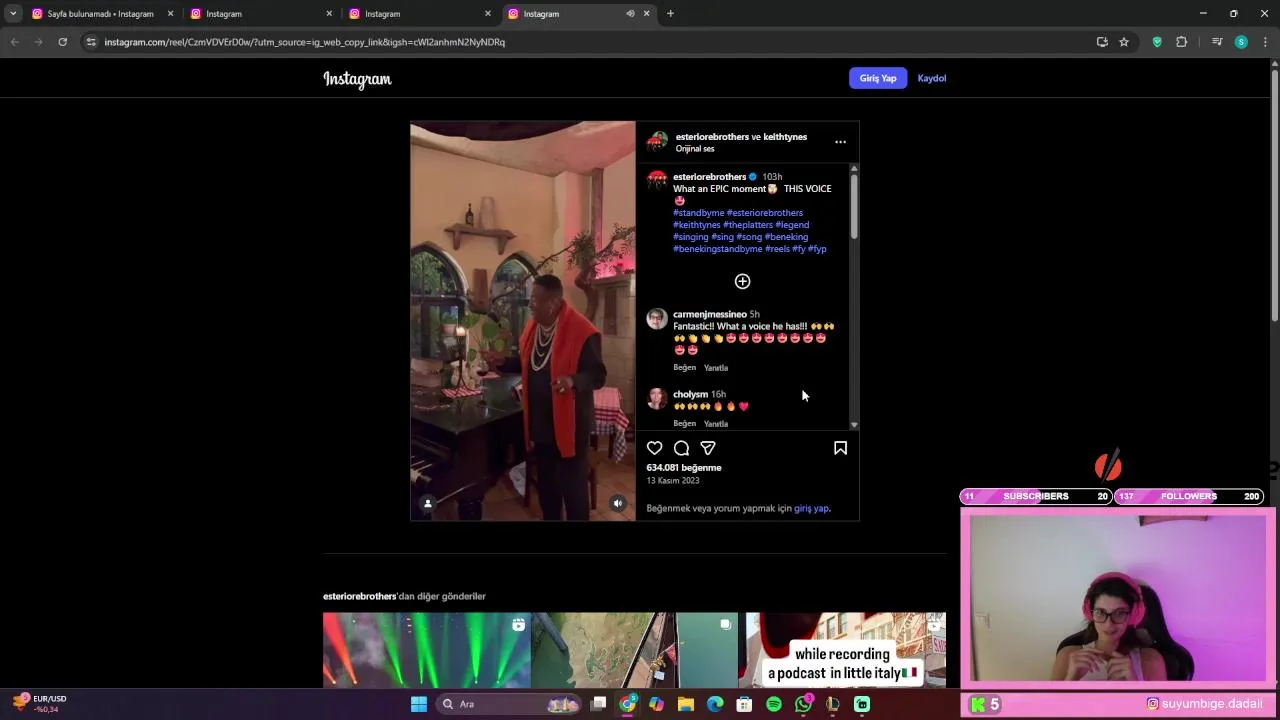
Task: Click the taskbar search box 'Ara'
Action: click(511, 704)
